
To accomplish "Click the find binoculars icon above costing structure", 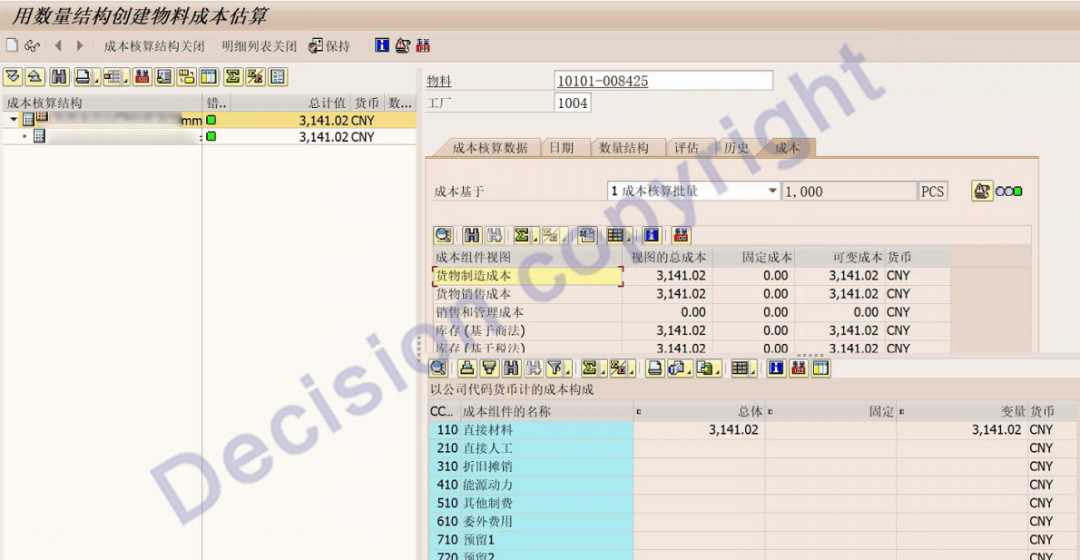I will pyautogui.click(x=60, y=77).
